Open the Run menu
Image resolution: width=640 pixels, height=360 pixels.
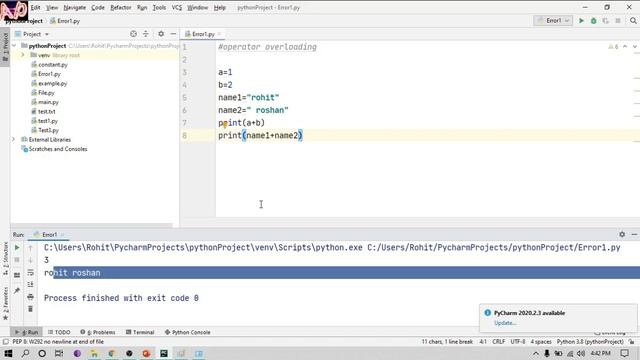click(142, 7)
